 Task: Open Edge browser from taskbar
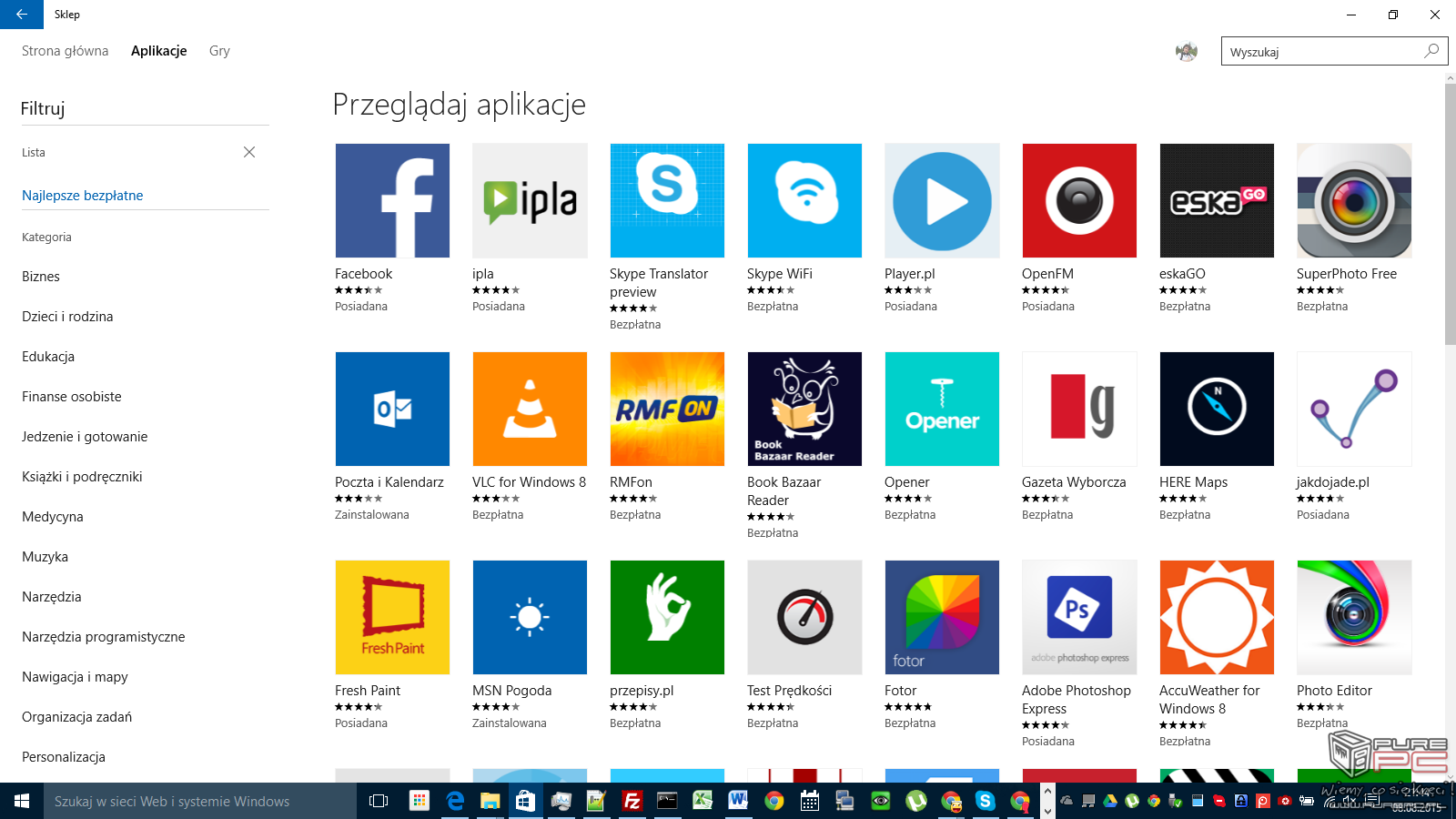click(455, 801)
